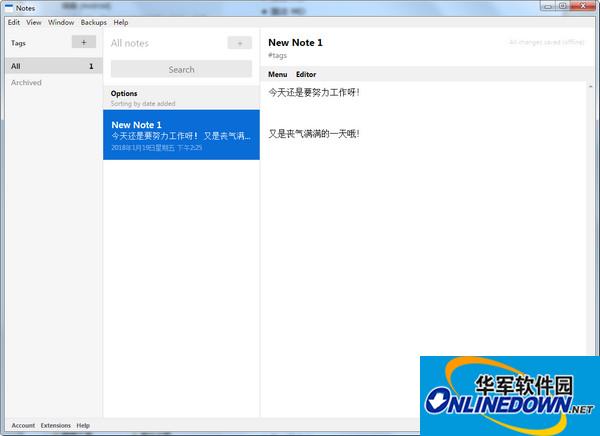The width and height of the screenshot is (600, 436).
Task: Click the 'All notes' heading
Action: tap(130, 43)
